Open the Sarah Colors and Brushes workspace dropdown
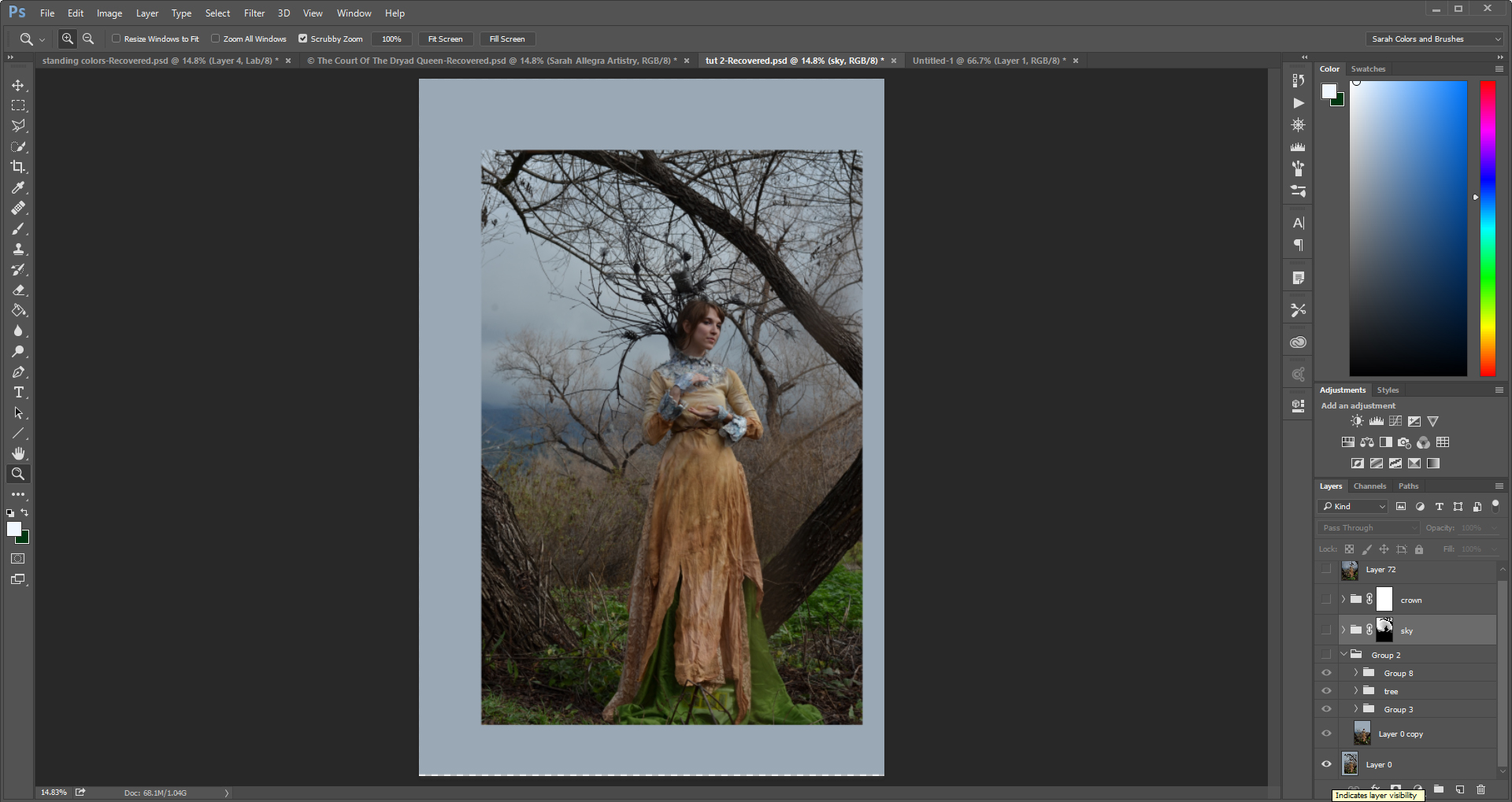The height and width of the screenshot is (802, 1512). pyautogui.click(x=1435, y=39)
